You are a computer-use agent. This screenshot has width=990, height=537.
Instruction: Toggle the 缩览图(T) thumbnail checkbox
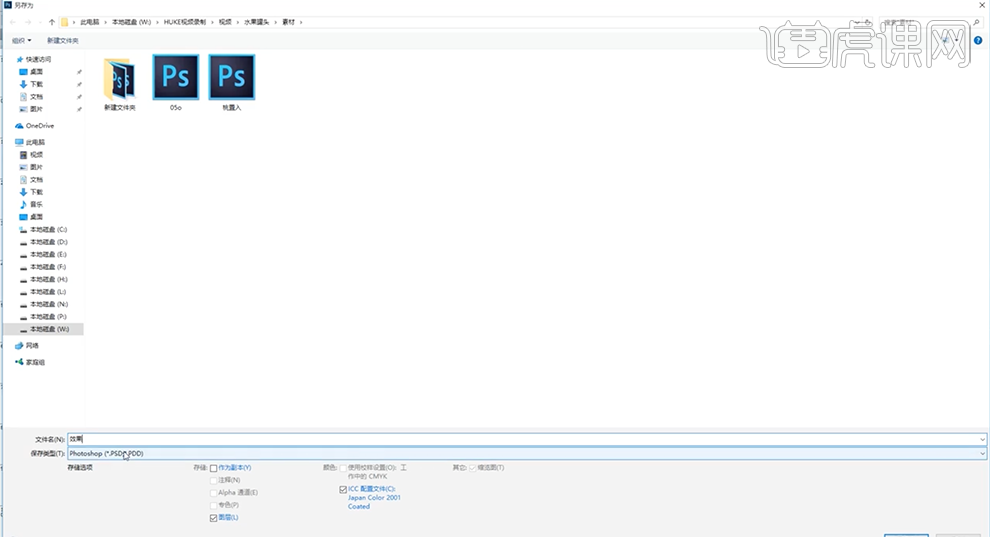473,468
